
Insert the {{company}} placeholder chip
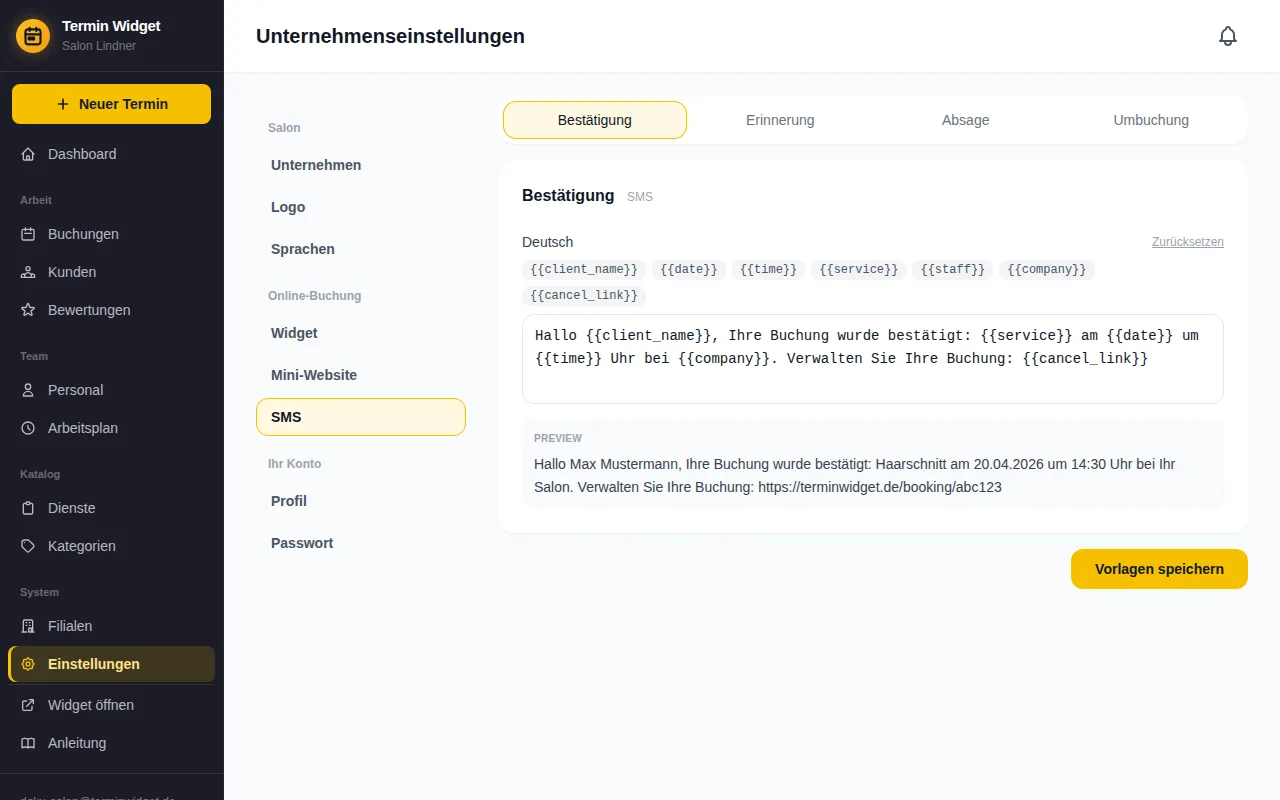pos(1047,270)
